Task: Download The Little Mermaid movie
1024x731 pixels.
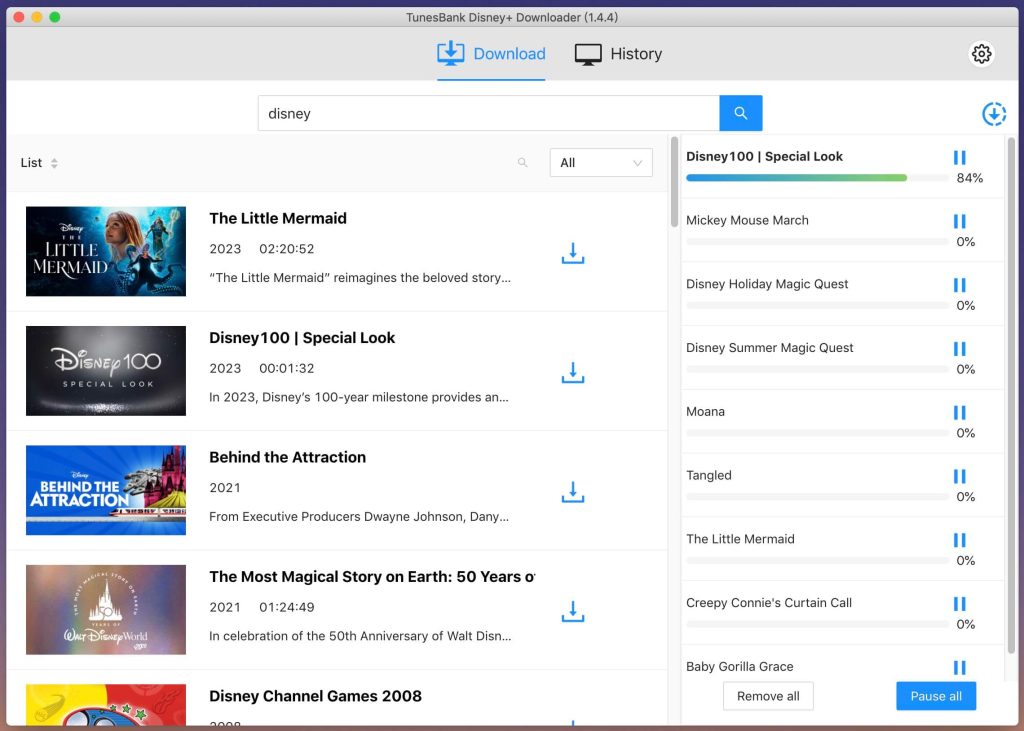Action: [x=572, y=253]
